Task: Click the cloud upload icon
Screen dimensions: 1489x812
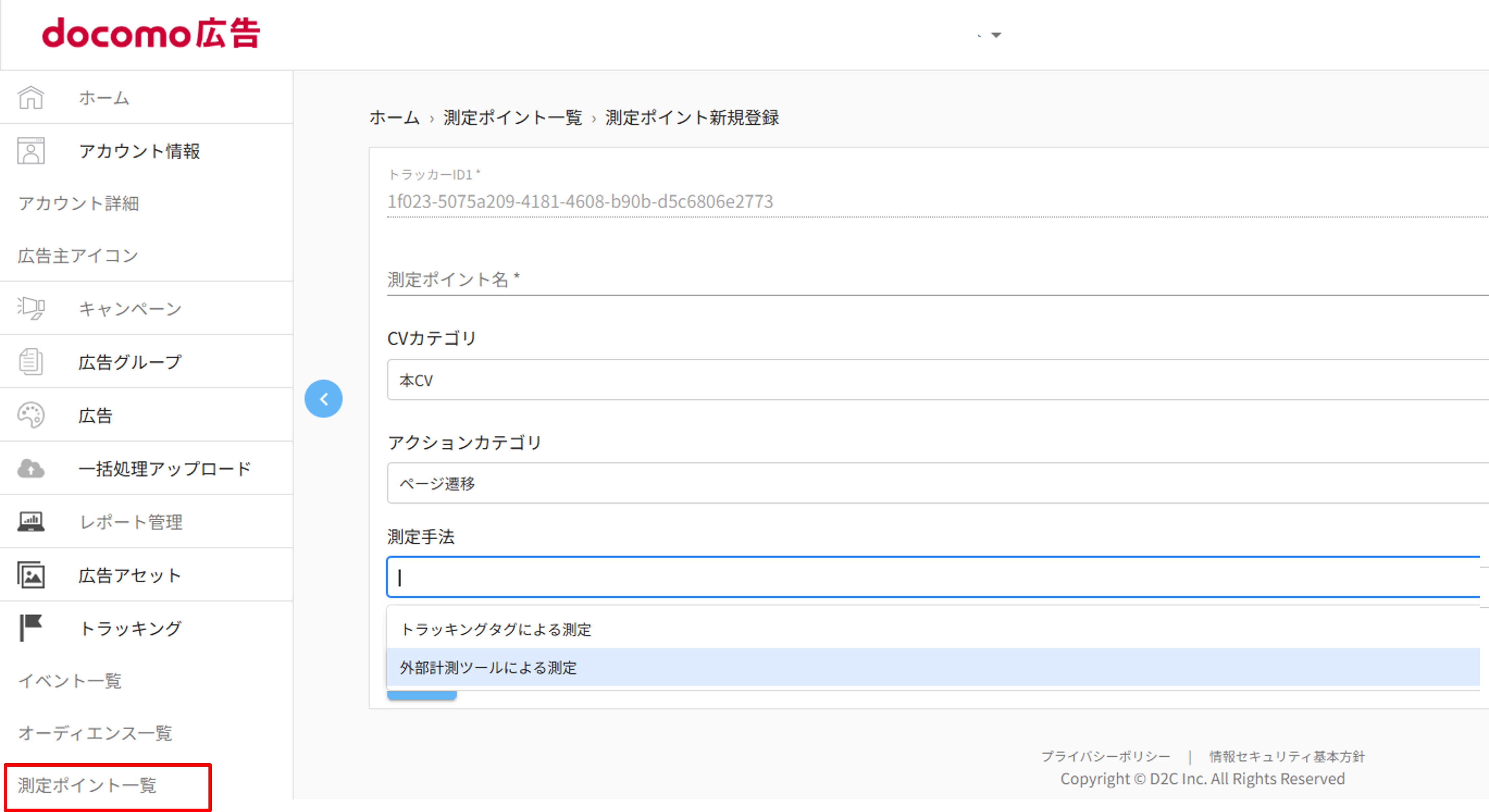Action: [x=31, y=468]
